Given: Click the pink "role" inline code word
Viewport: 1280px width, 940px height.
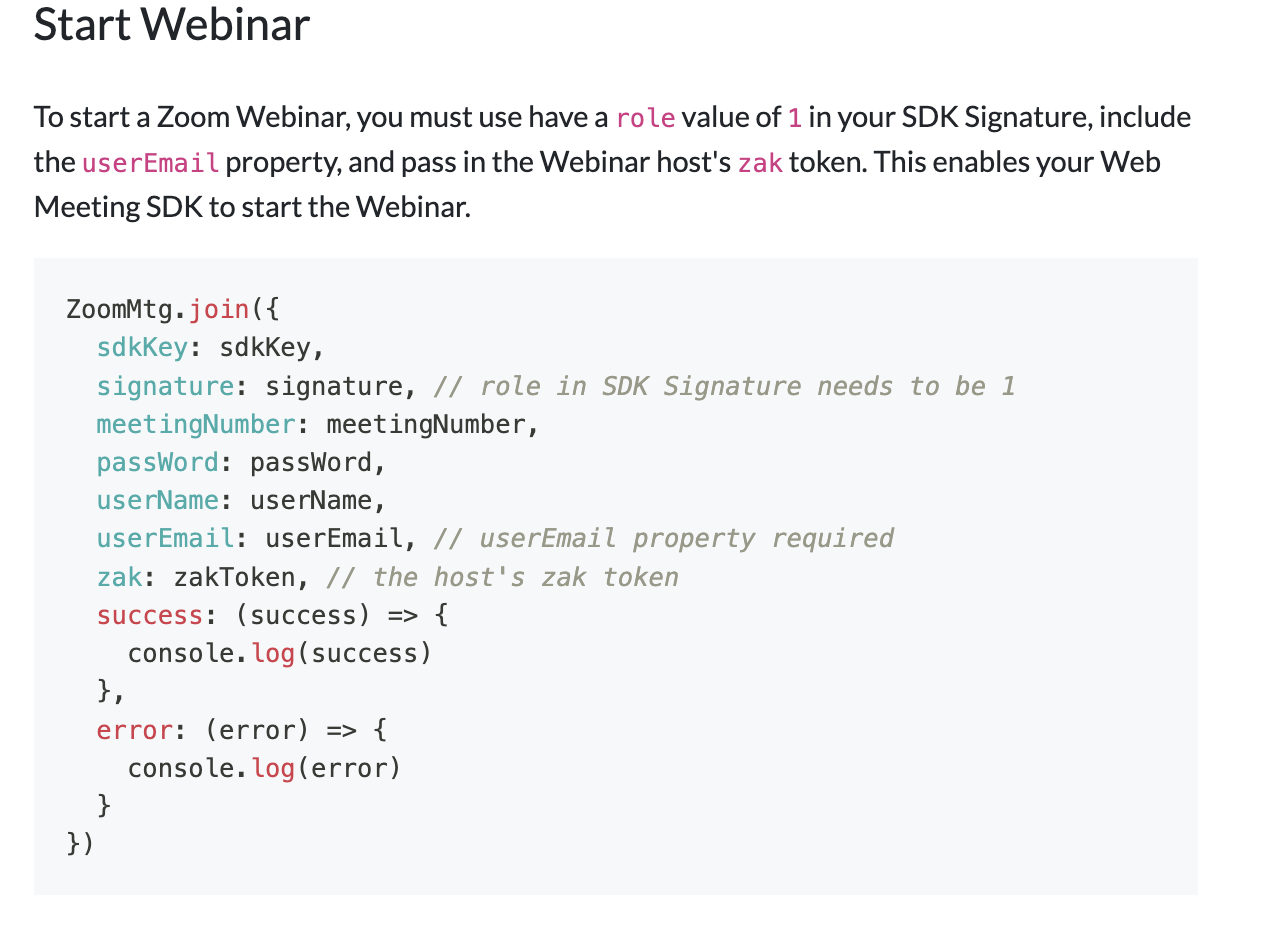Looking at the screenshot, I should (x=646, y=118).
